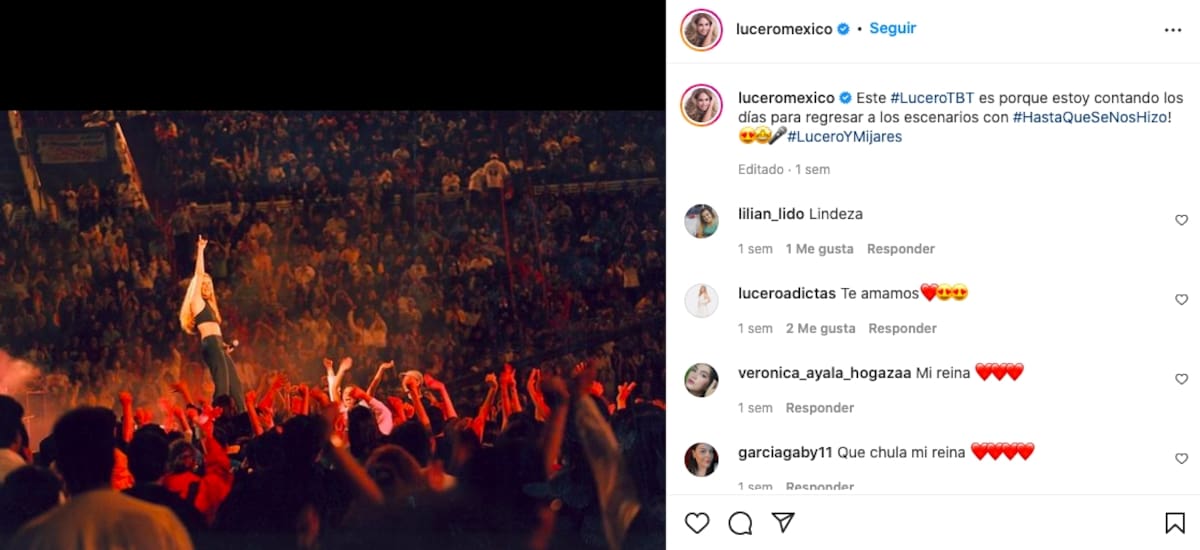Follow luceromexico with Seguir button
Screen dimensions: 1200x550
click(893, 28)
